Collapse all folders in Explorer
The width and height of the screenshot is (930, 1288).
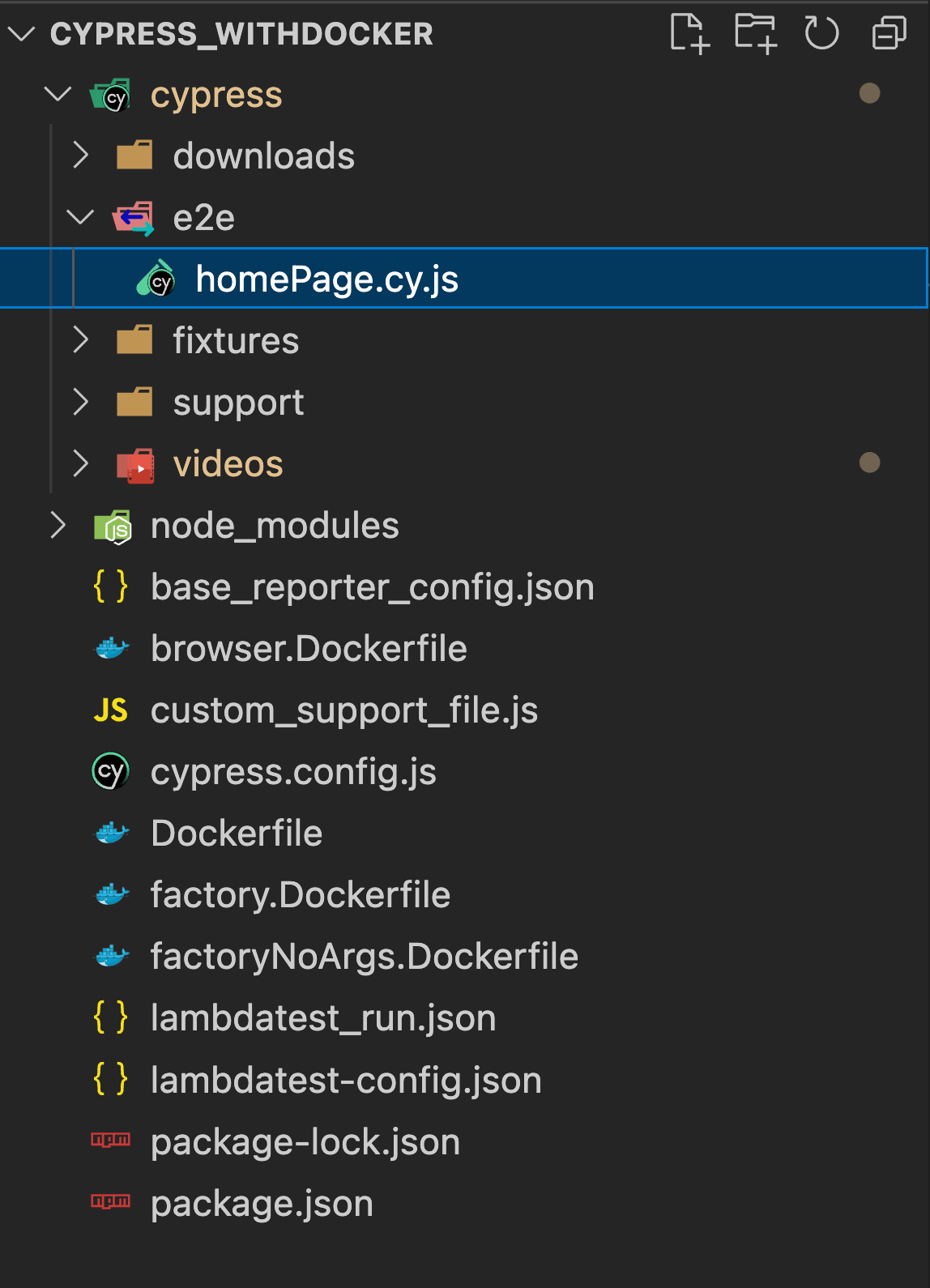(889, 34)
